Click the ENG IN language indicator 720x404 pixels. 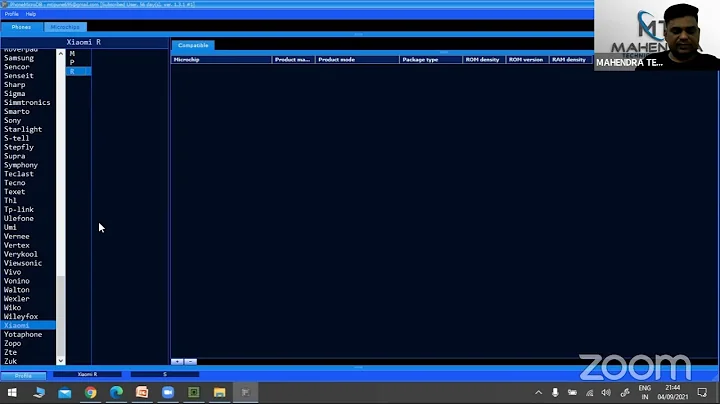coord(645,393)
